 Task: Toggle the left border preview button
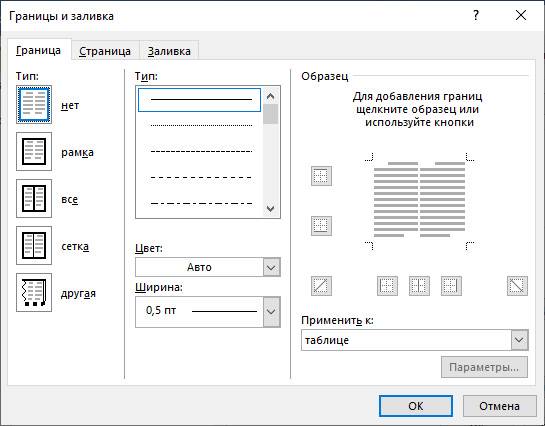pyautogui.click(x=387, y=286)
